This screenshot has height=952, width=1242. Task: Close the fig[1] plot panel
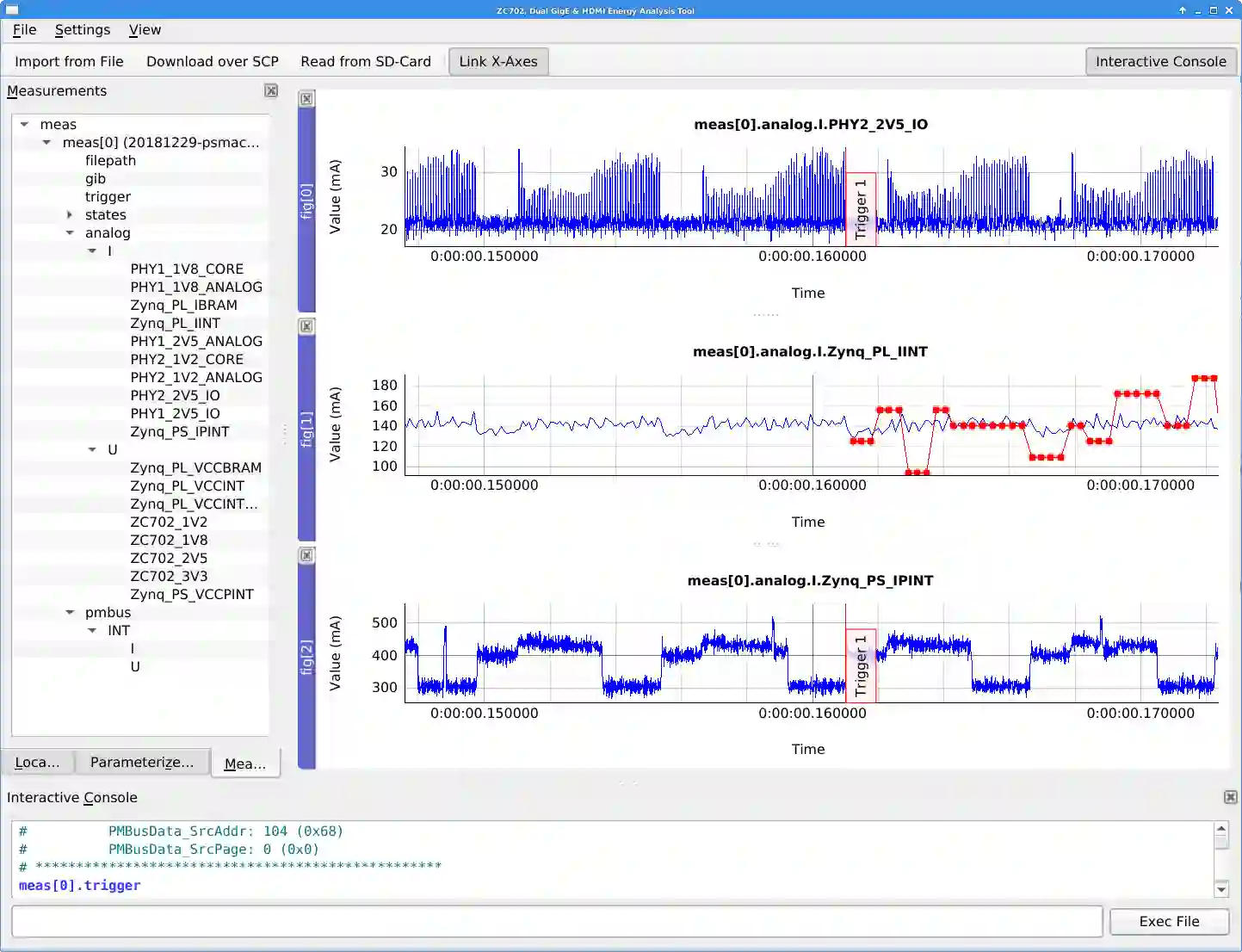pos(306,326)
